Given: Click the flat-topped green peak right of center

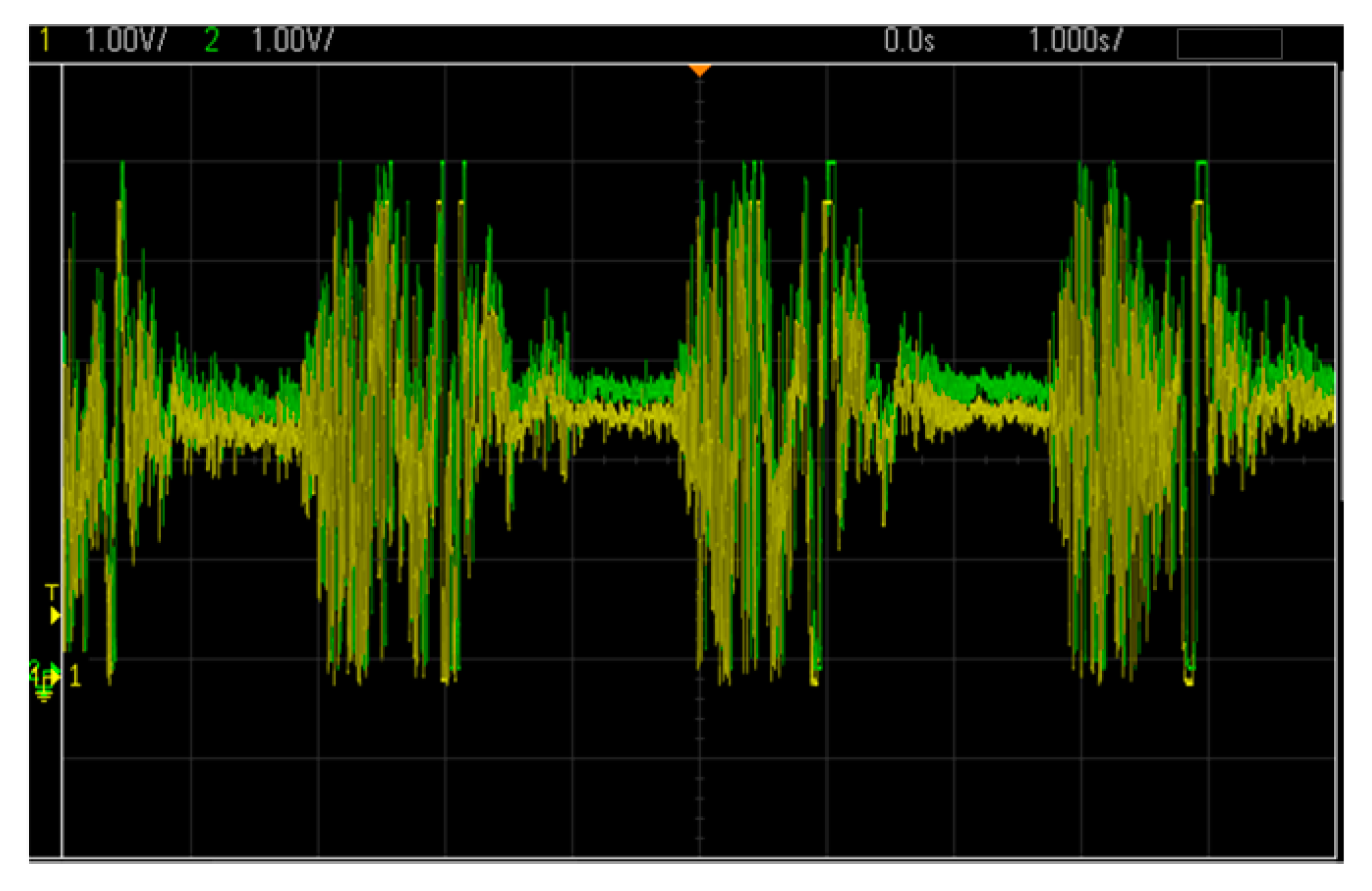Looking at the screenshot, I should (x=830, y=163).
